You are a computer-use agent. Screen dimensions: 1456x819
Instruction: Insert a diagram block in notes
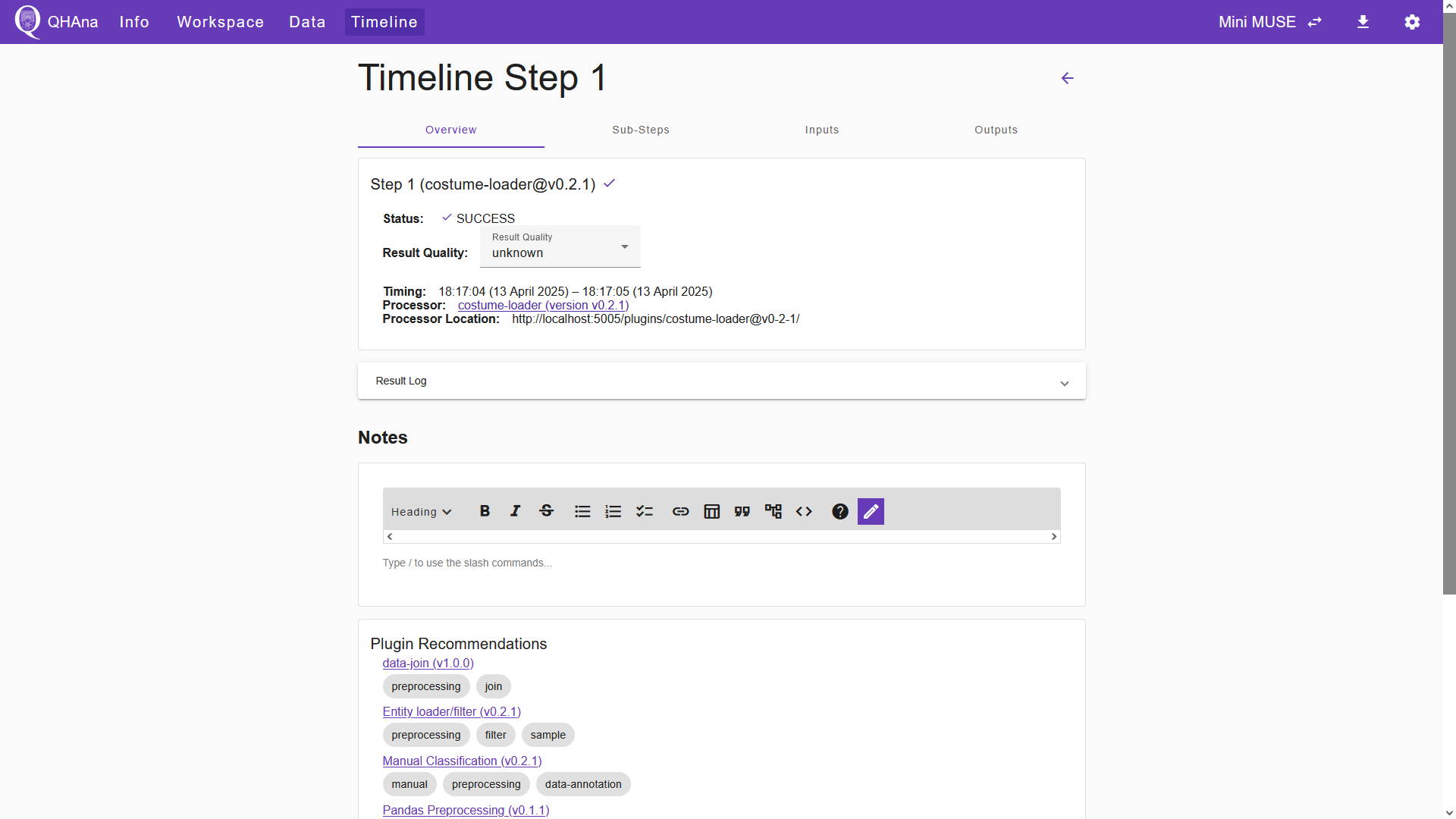[773, 512]
